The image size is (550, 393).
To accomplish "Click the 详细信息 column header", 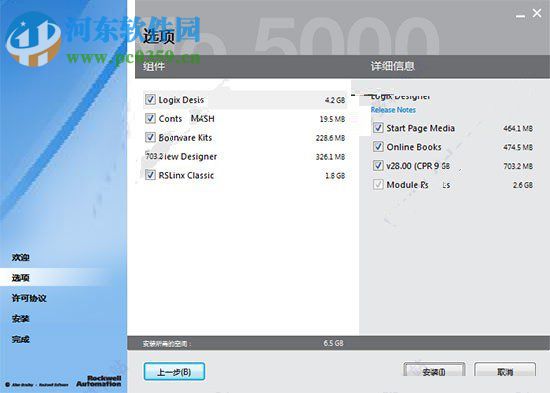I will point(393,66).
